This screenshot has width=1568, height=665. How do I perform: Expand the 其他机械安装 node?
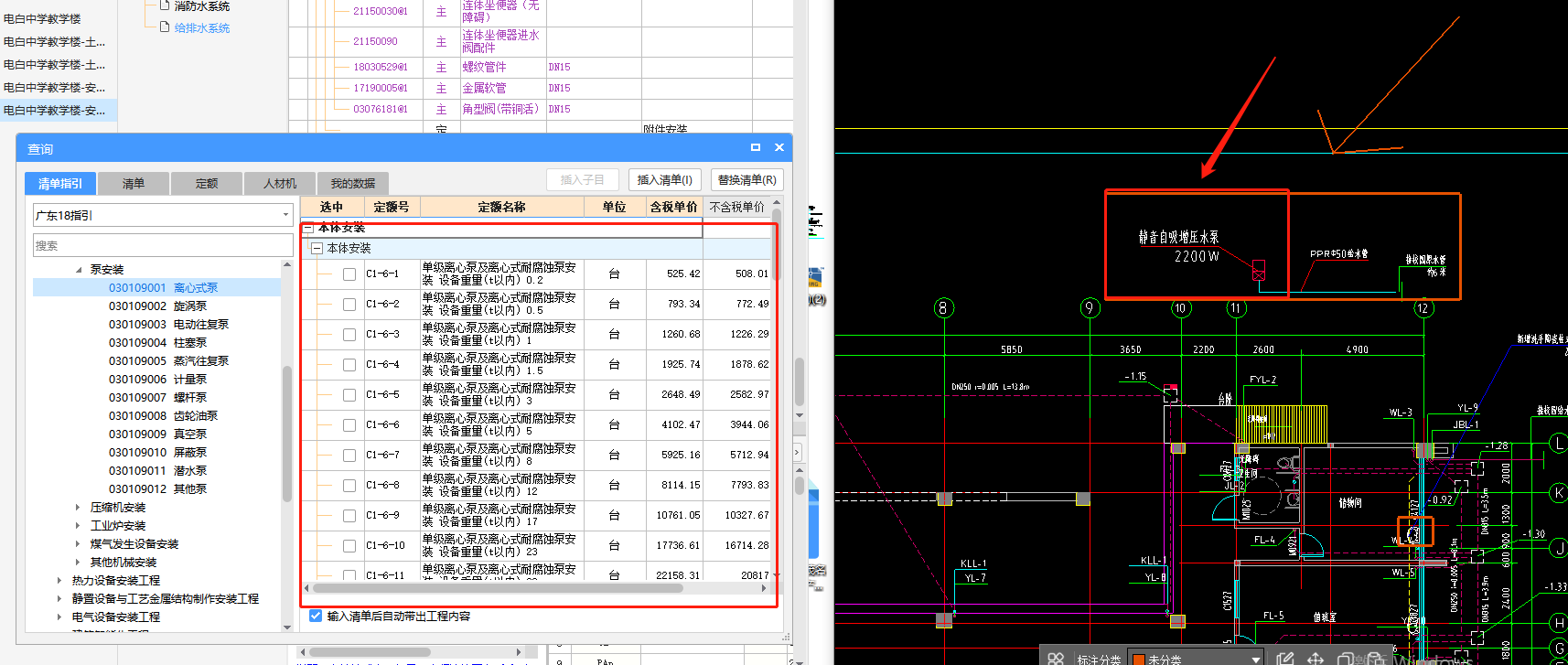coord(78,563)
